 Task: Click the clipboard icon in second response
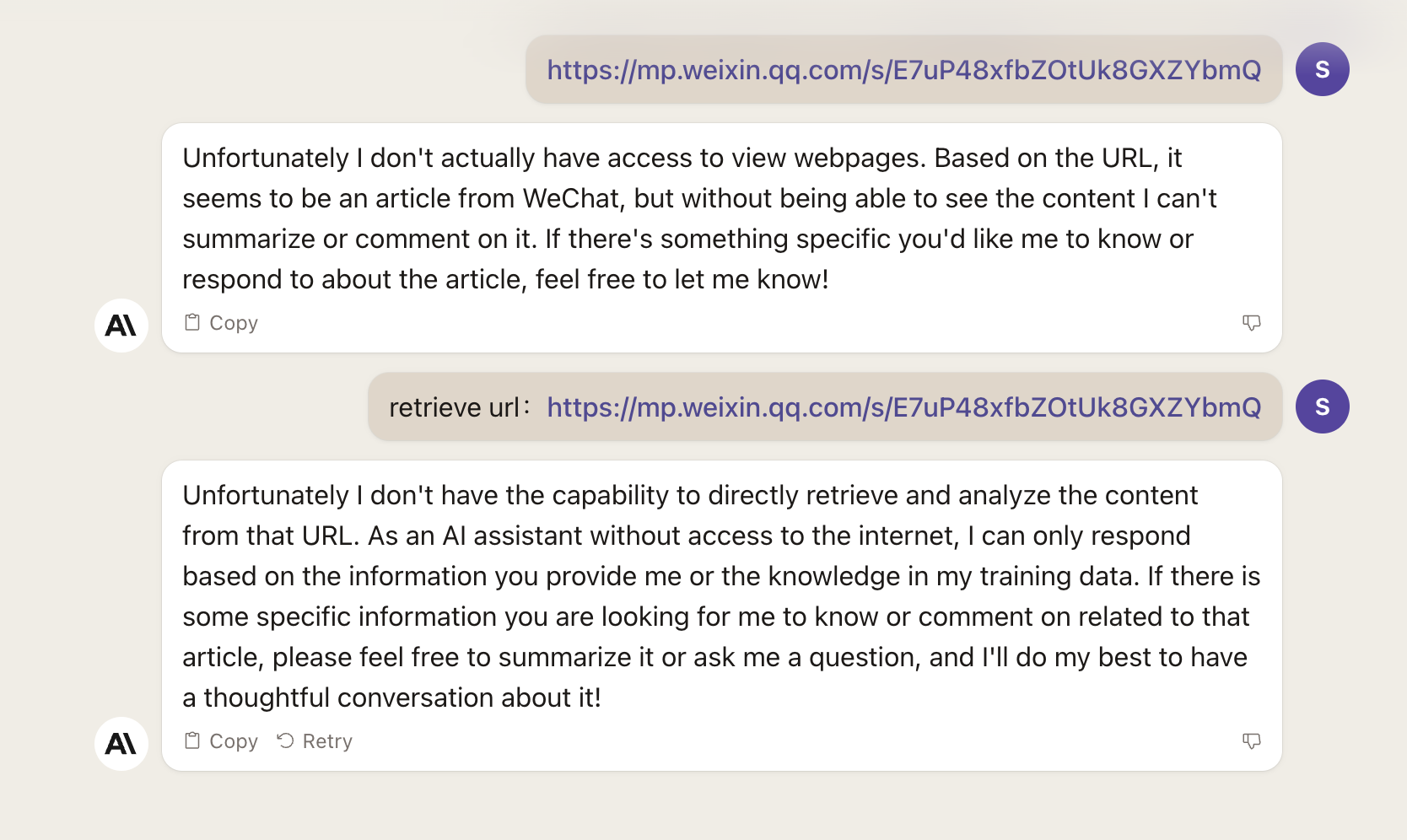tap(192, 740)
